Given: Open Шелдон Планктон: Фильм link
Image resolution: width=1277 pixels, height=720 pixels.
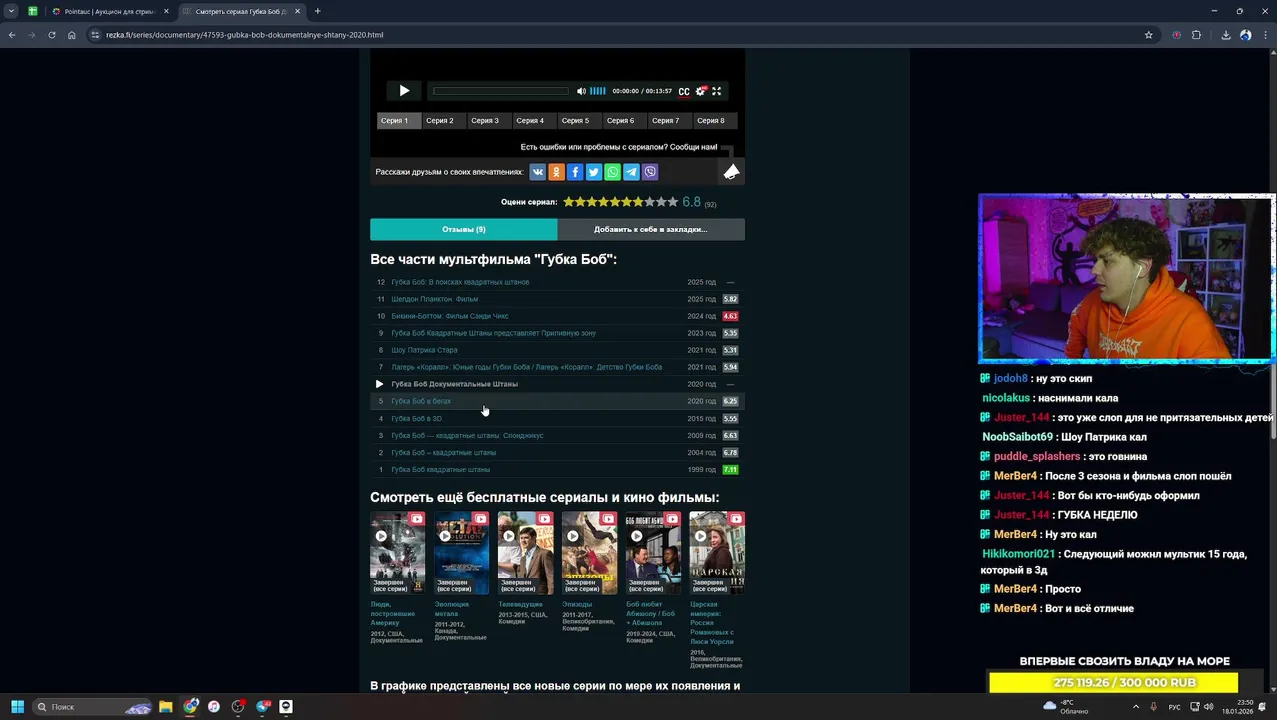Looking at the screenshot, I should [434, 299].
